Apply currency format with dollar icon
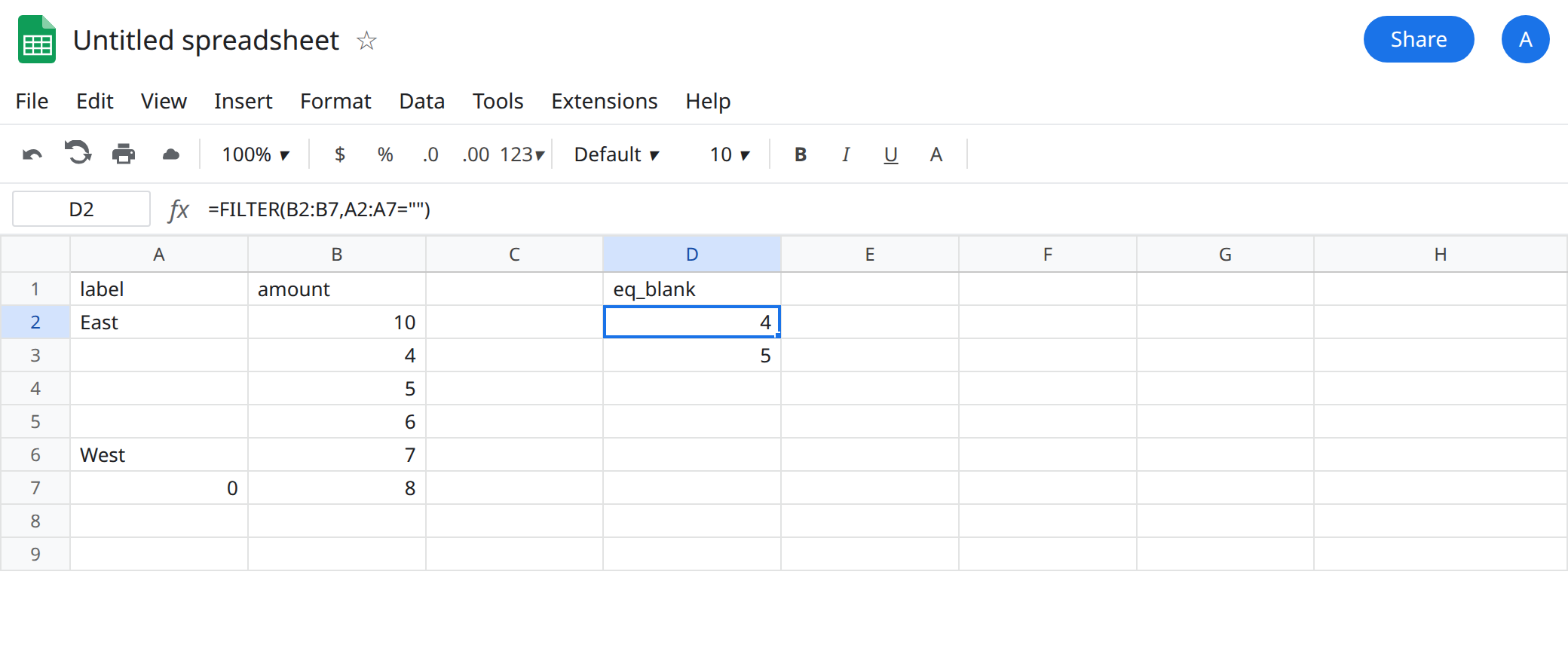1568x648 pixels. [340, 154]
